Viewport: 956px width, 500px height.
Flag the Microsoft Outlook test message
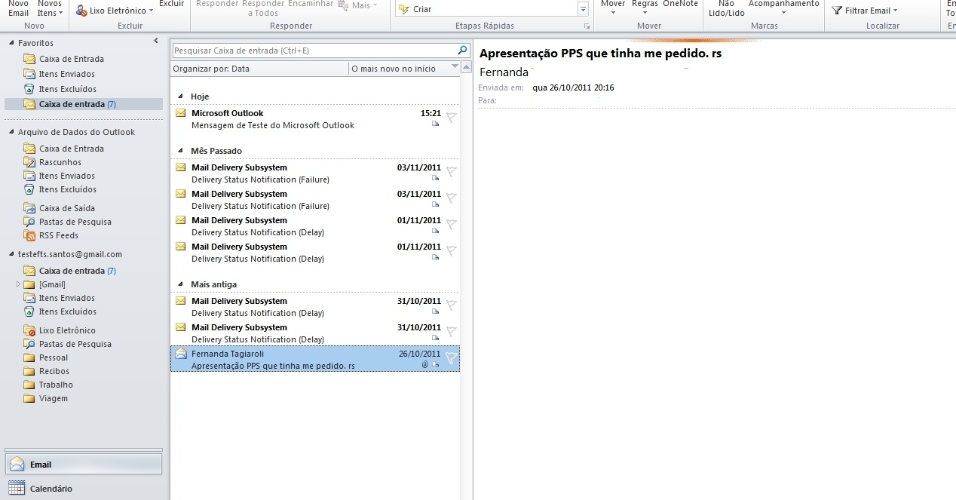pos(451,117)
